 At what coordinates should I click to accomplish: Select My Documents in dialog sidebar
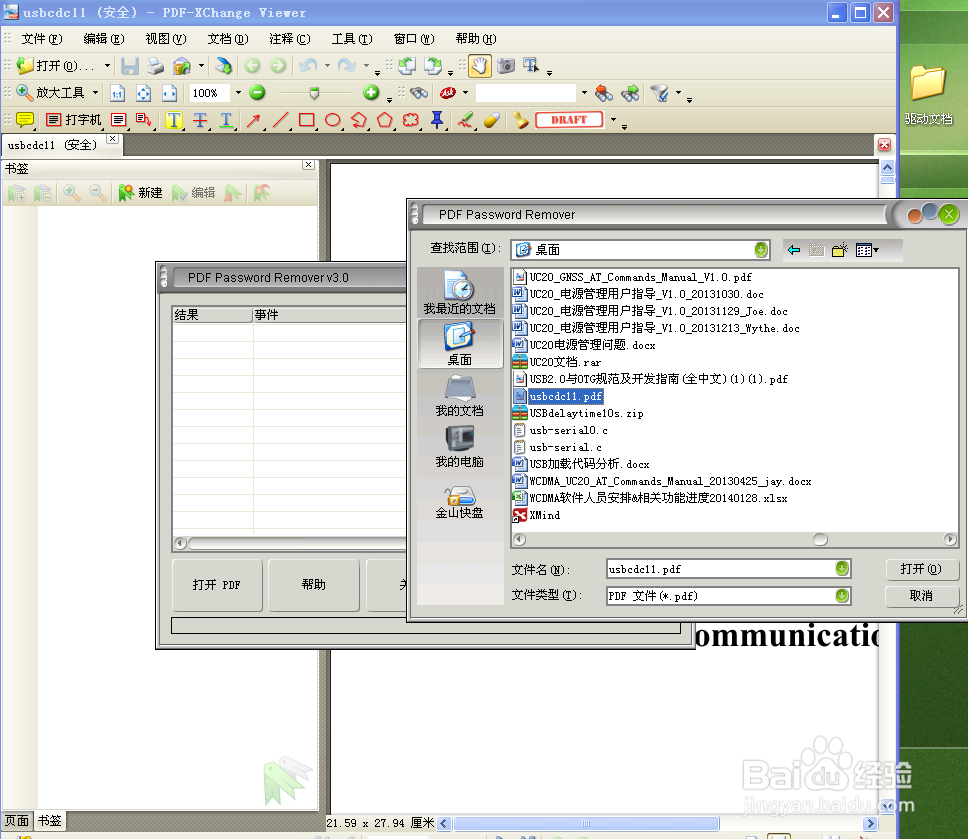coord(460,396)
